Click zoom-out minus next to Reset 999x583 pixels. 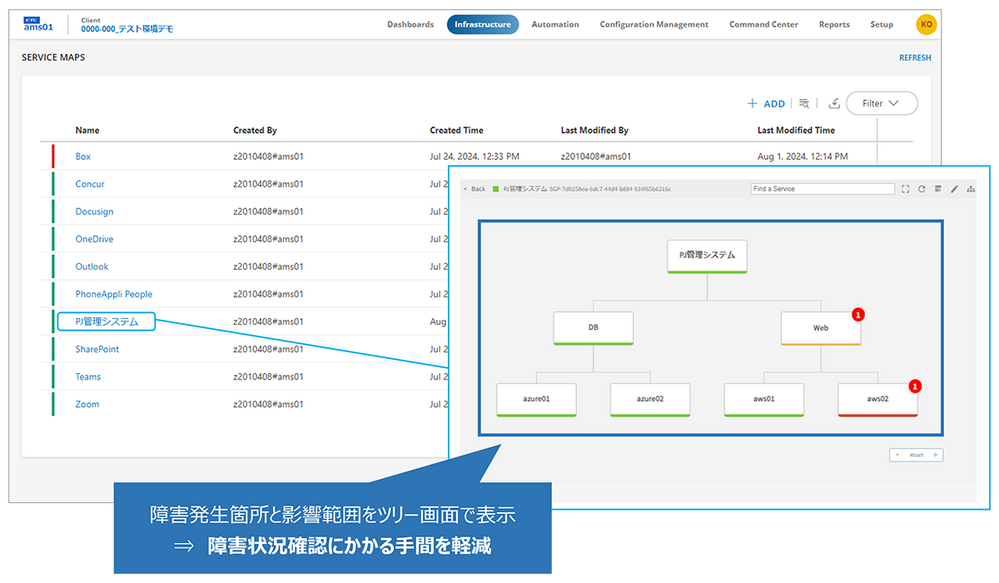click(x=898, y=455)
